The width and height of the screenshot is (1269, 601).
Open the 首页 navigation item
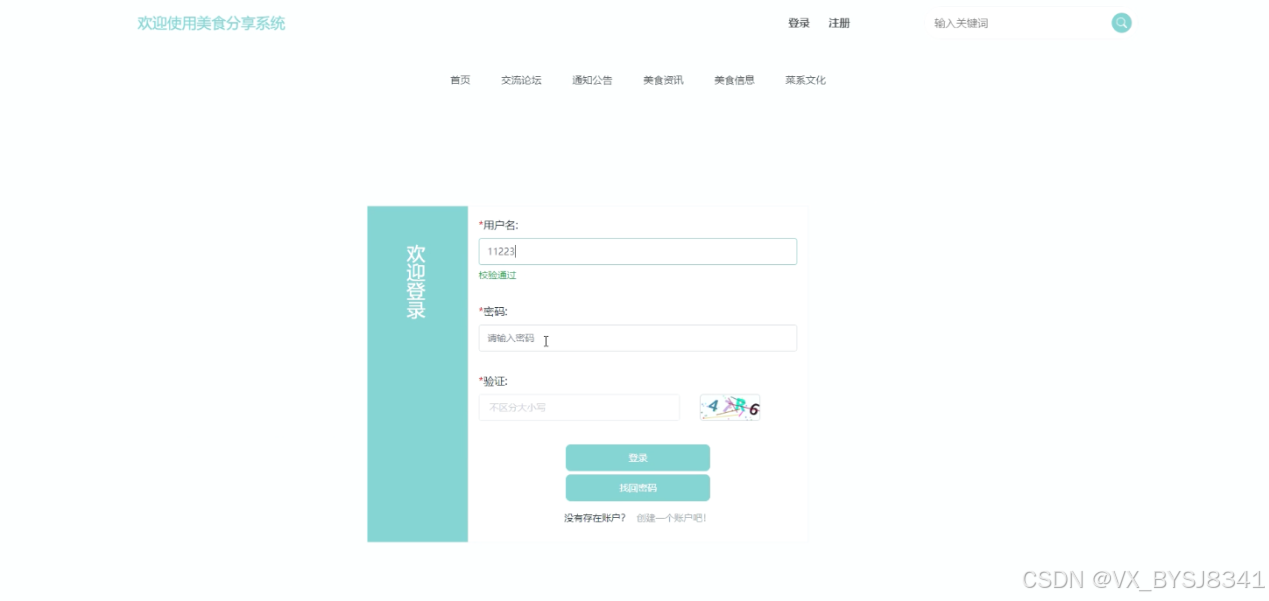[x=460, y=80]
